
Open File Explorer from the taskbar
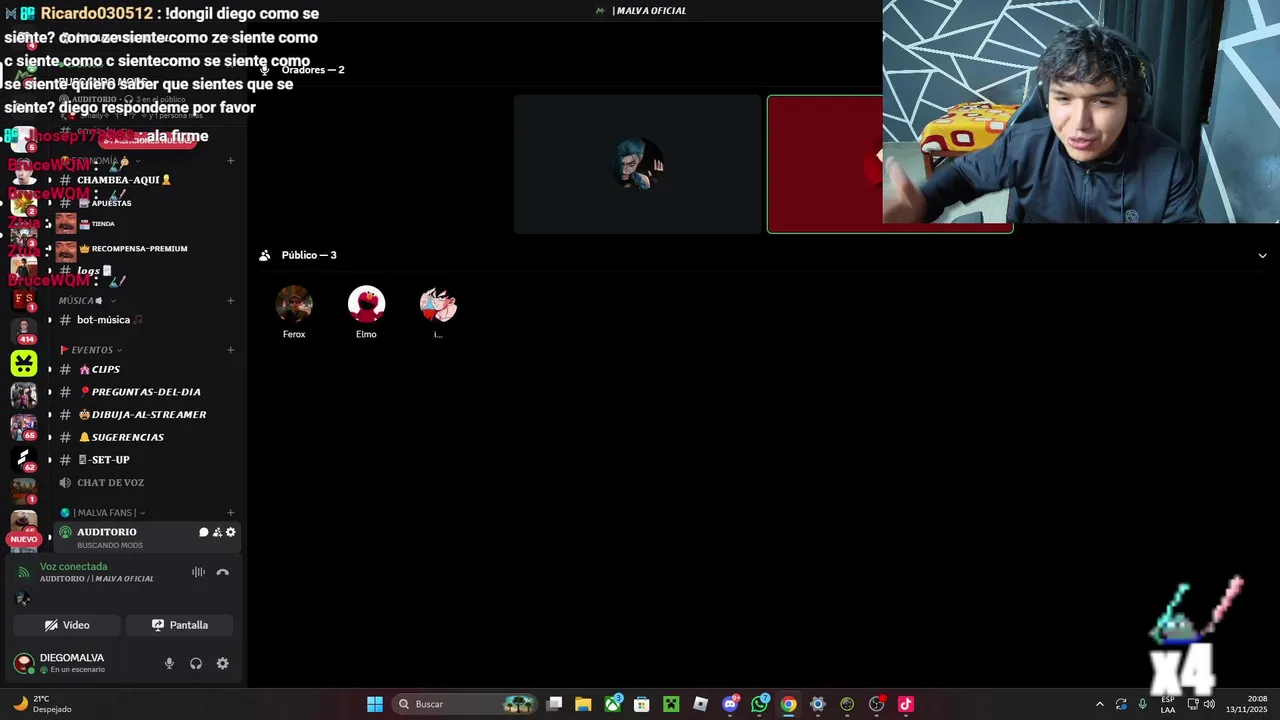(x=583, y=704)
